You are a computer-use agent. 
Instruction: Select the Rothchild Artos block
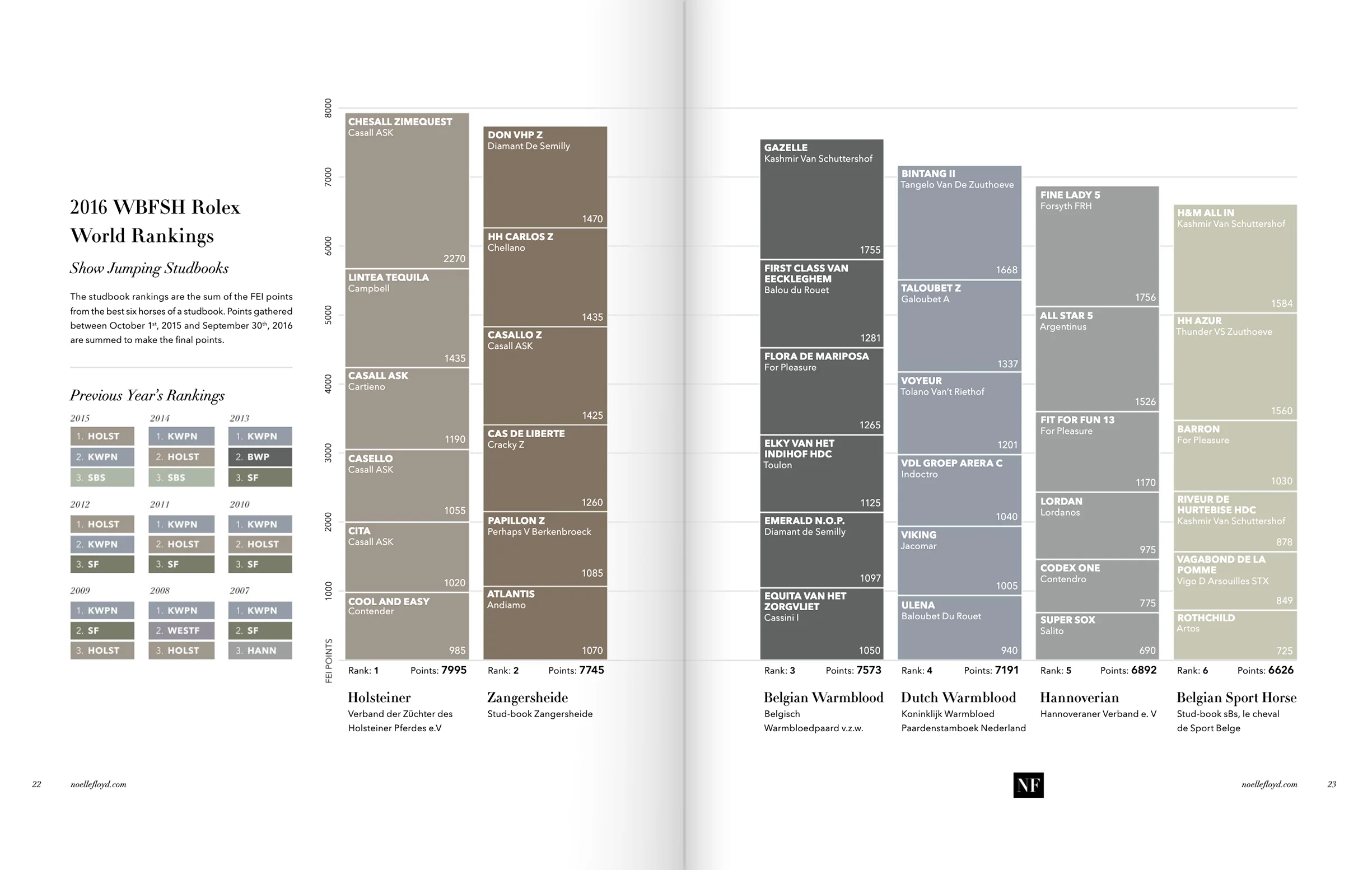(1235, 635)
